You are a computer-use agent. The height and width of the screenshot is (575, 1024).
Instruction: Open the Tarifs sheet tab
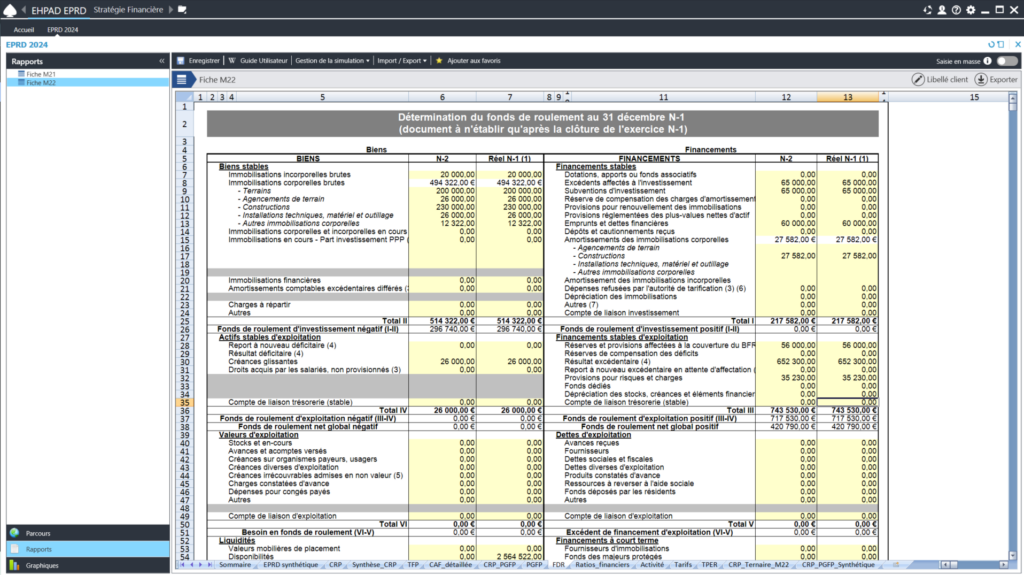click(682, 565)
